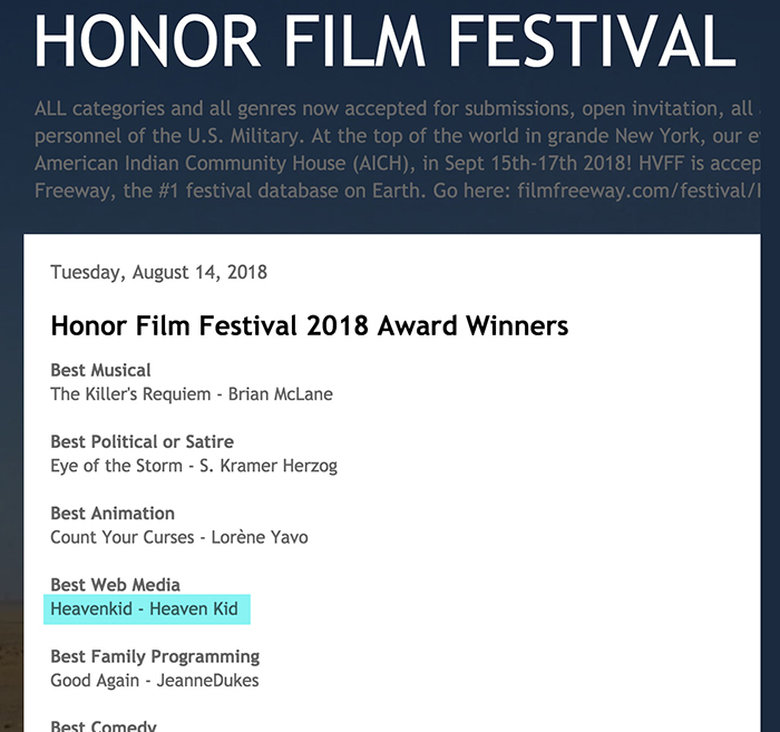Screen dimensions: 780x732
Task: Click Count Your Curses - Lorène Yavo line
Action: (x=179, y=537)
